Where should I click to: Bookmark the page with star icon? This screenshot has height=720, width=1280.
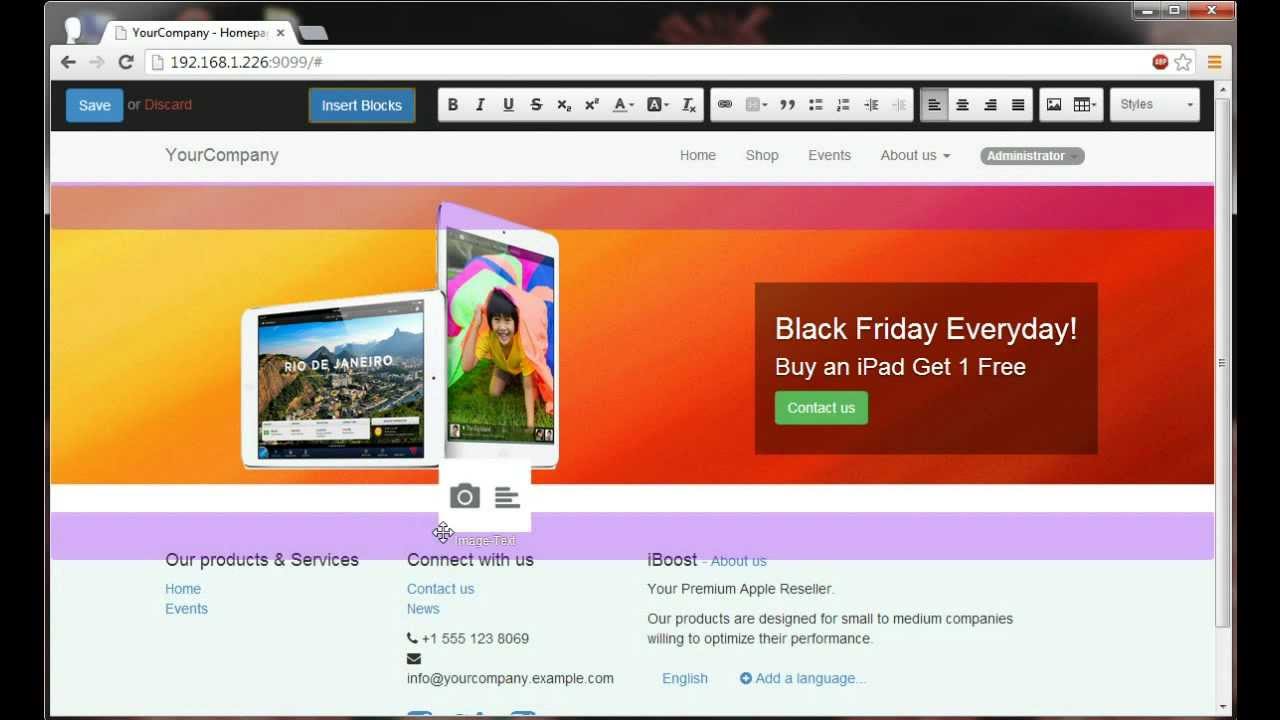coord(1183,62)
